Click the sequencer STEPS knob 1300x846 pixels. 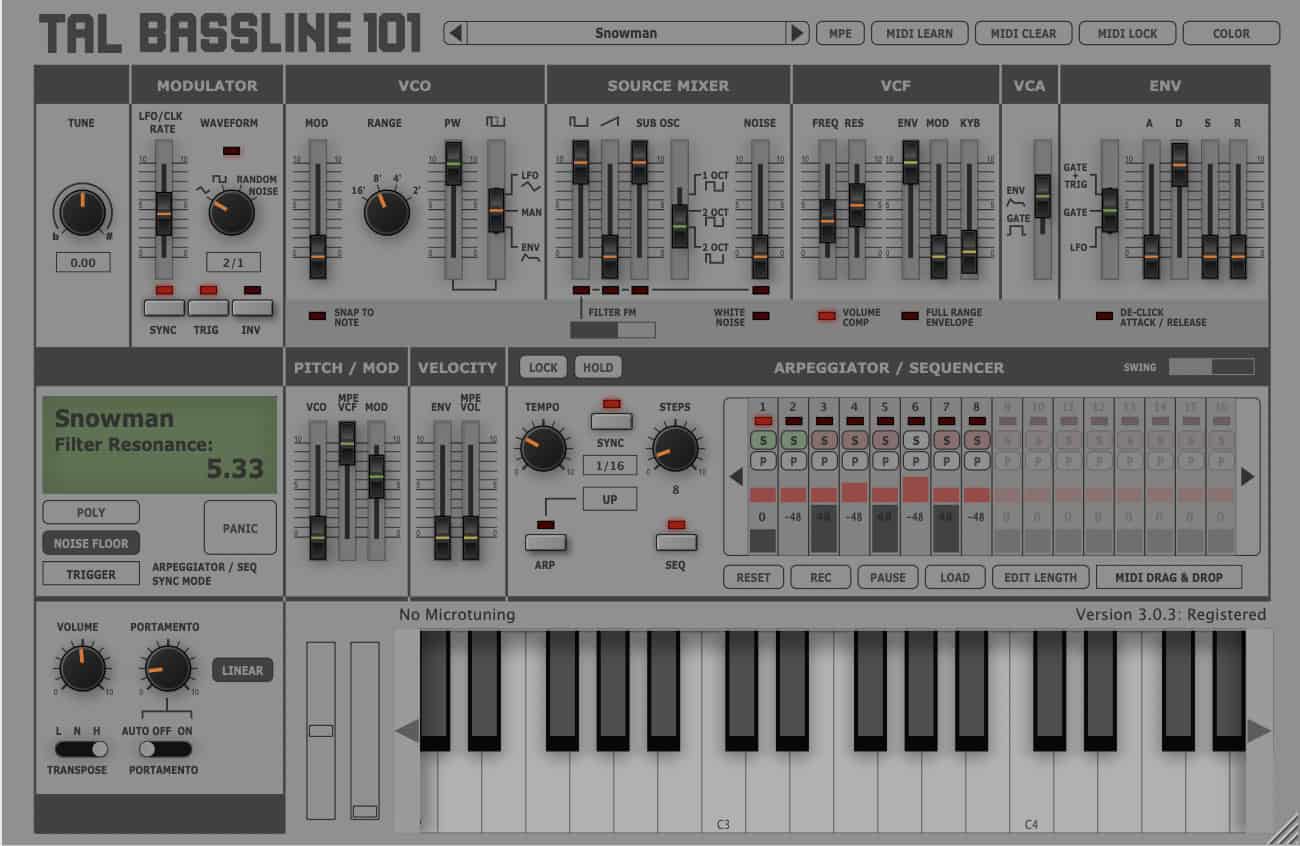point(676,449)
